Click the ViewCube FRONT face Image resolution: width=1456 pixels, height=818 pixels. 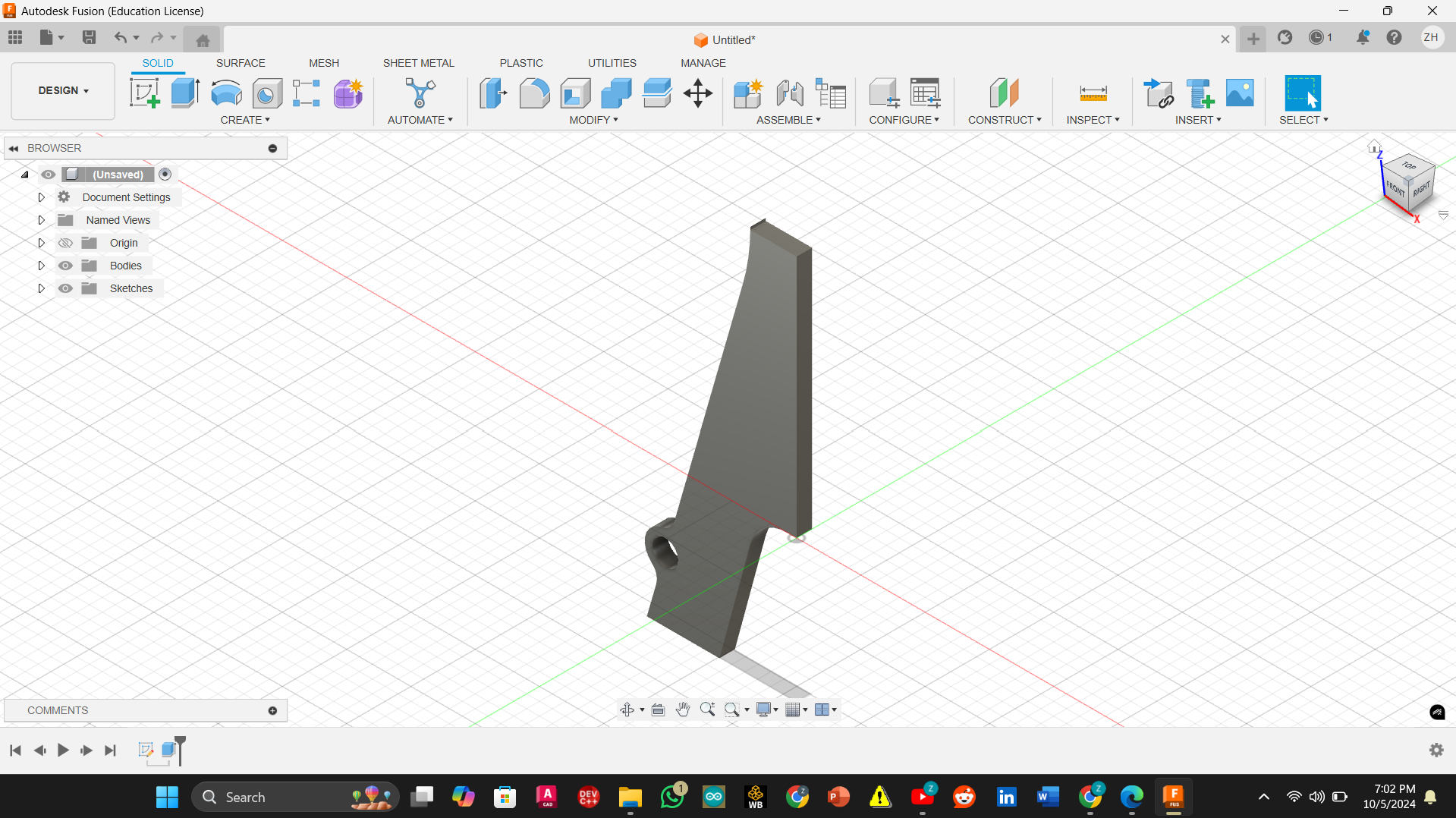click(x=1395, y=188)
